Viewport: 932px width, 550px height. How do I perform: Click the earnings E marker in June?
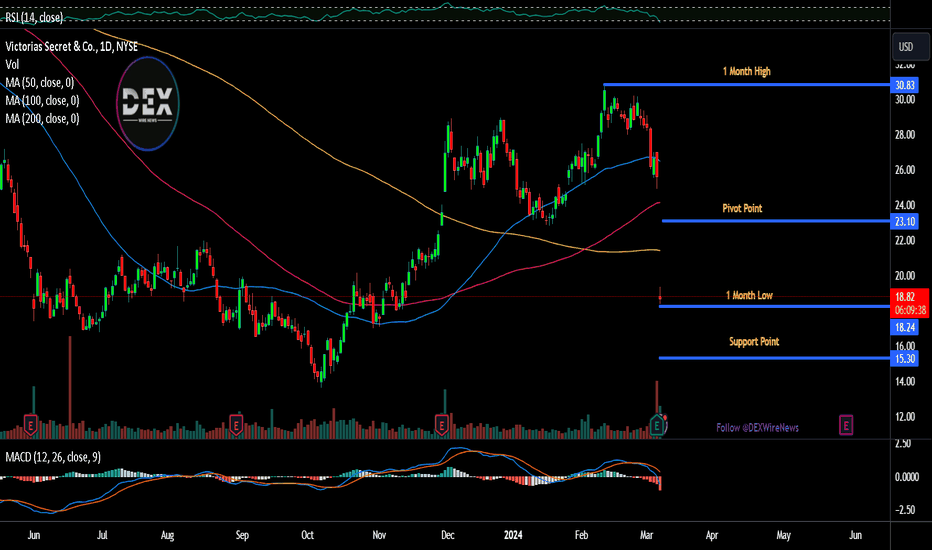31,425
